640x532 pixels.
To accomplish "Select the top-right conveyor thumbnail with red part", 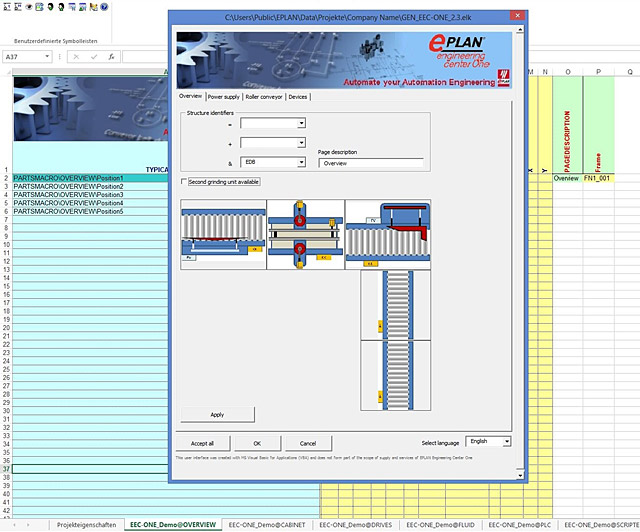I will [x=388, y=234].
